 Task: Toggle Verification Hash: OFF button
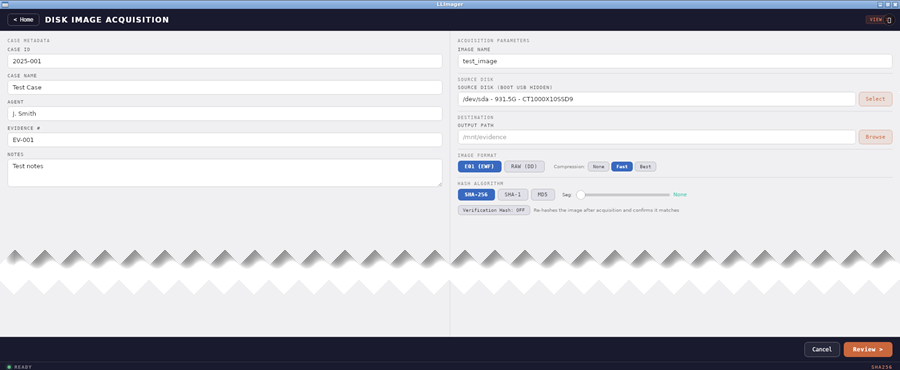point(494,211)
